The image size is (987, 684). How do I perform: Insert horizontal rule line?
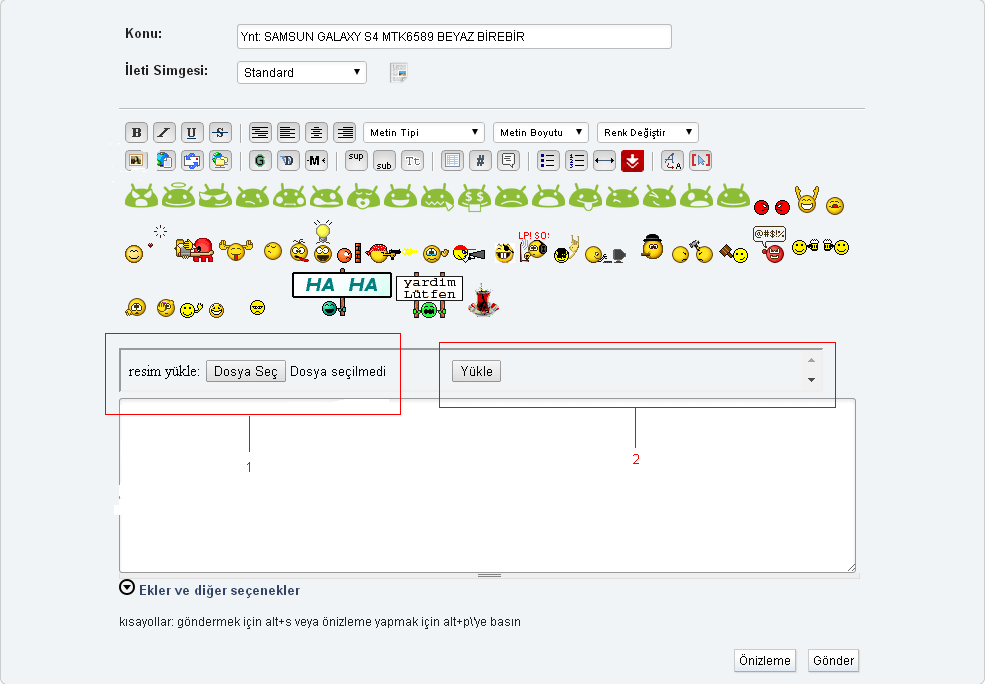coord(604,161)
